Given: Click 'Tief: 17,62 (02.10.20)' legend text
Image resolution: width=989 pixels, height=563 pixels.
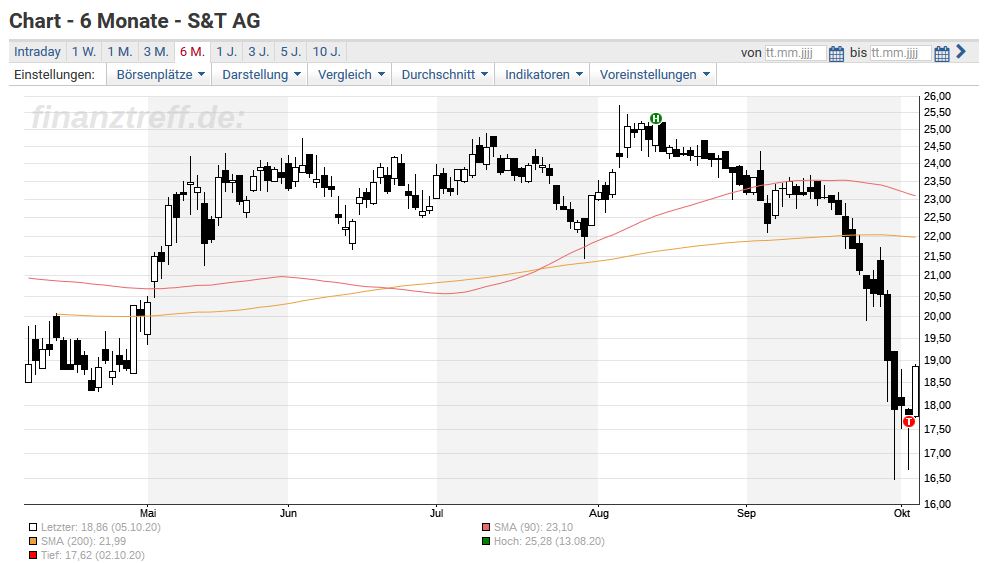Looking at the screenshot, I should pos(93,555).
